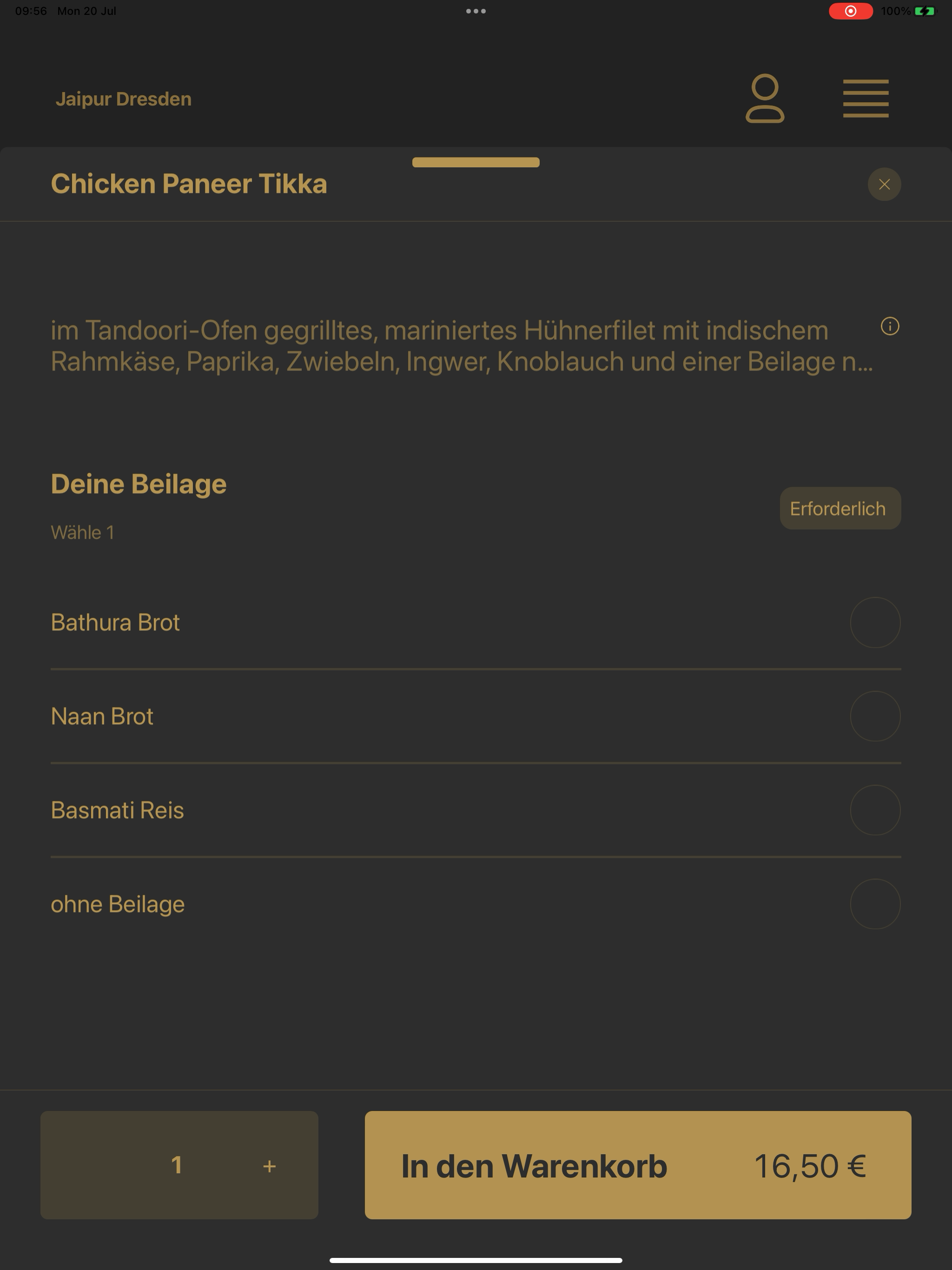
Task: Increase quantity with the plus icon
Action: click(x=269, y=1166)
